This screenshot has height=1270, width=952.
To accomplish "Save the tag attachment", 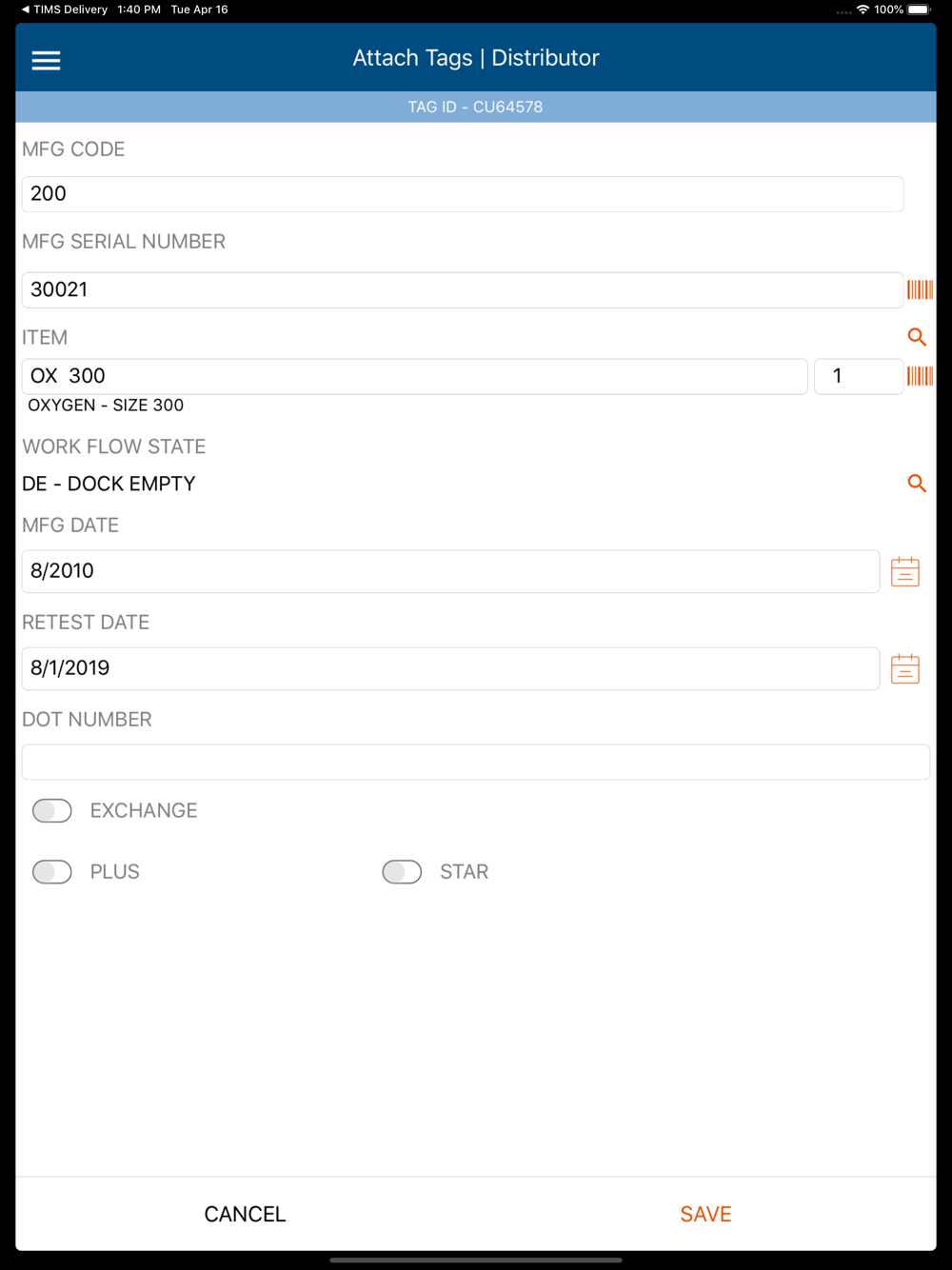I will [705, 1214].
